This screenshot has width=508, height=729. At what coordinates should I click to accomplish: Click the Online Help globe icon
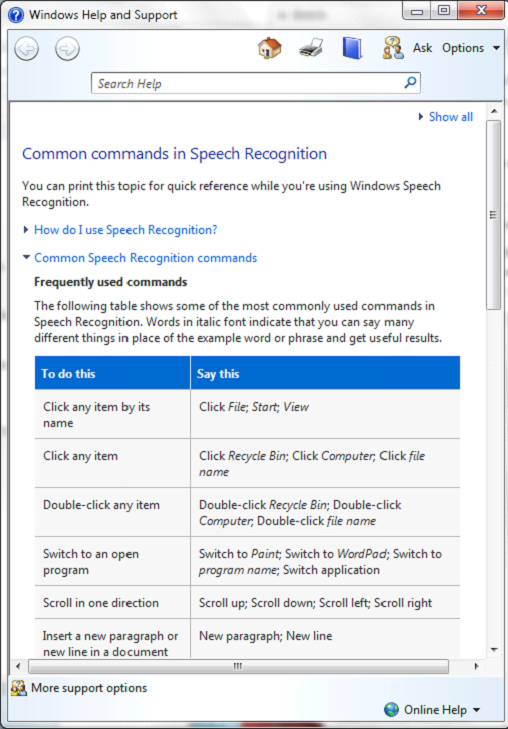click(x=391, y=709)
